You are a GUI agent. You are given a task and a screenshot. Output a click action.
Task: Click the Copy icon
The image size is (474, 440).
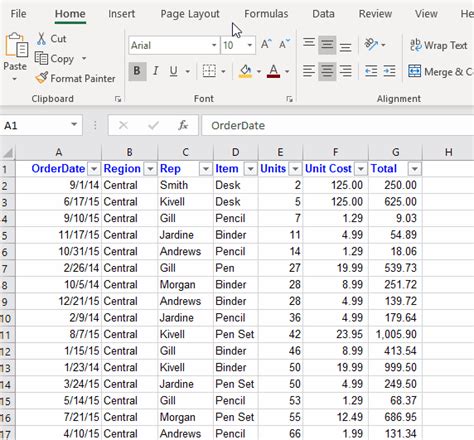(x=41, y=59)
